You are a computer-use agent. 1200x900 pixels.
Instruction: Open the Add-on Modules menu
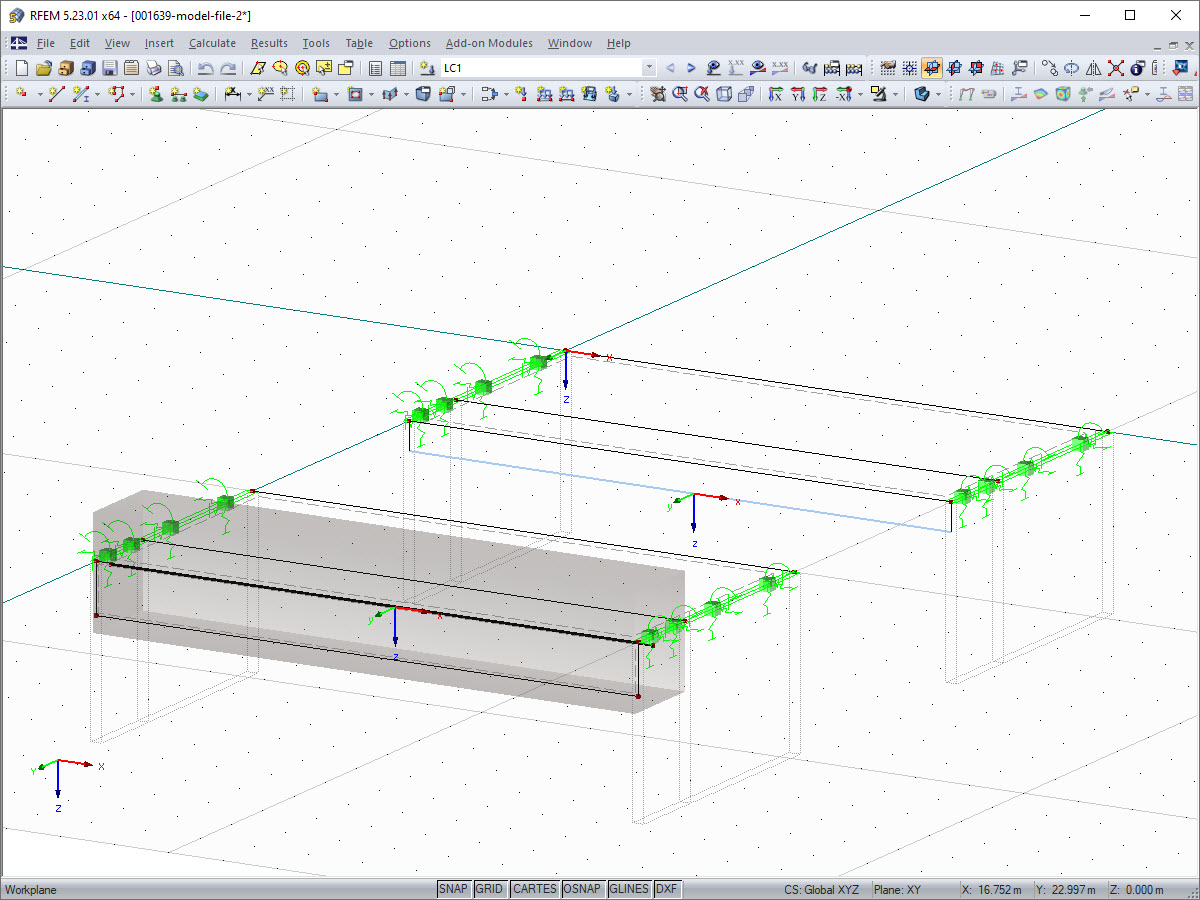(x=489, y=43)
